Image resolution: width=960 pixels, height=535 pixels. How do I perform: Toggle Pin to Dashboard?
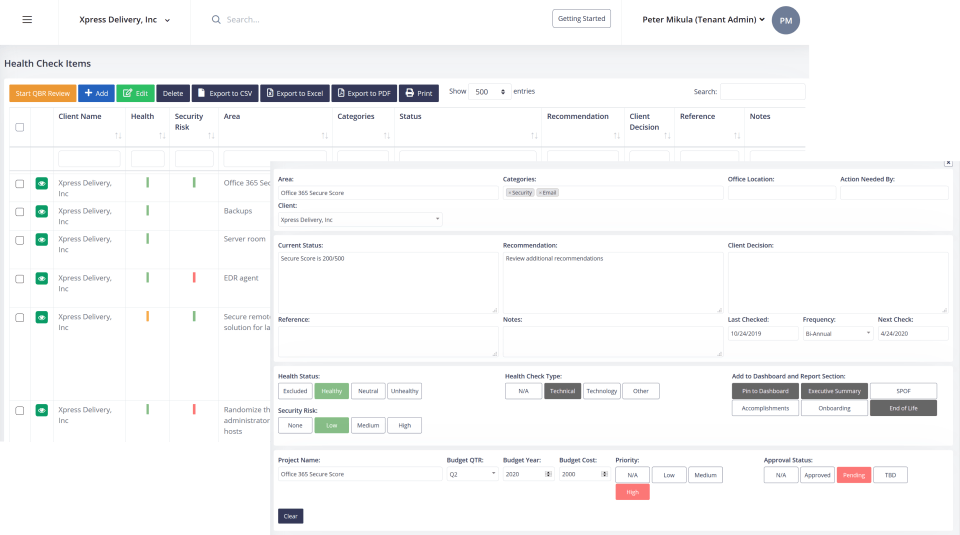point(765,391)
